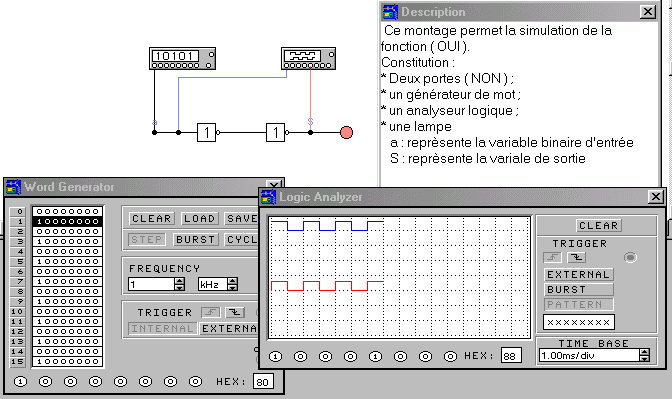Select word row 3 in pattern list
The image size is (672, 399).
(x=68, y=241)
